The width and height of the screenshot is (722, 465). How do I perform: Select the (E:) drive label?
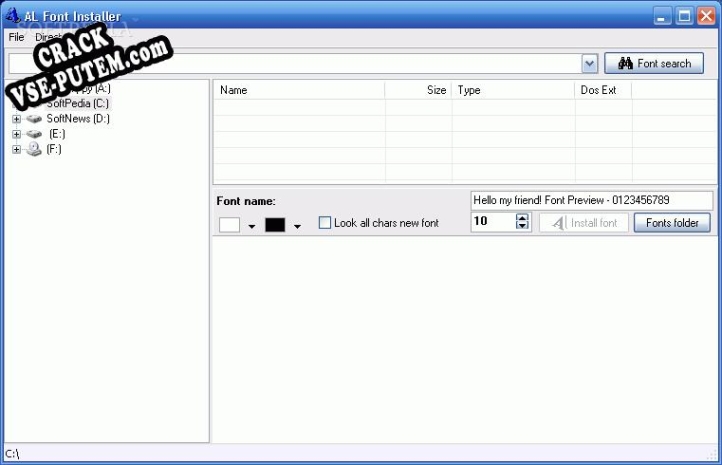[57, 134]
